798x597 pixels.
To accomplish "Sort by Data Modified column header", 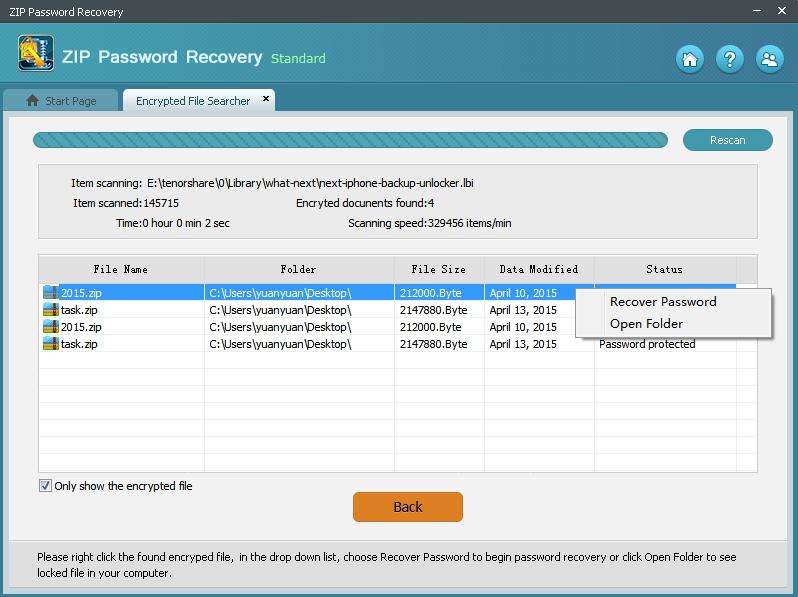I will [539, 269].
